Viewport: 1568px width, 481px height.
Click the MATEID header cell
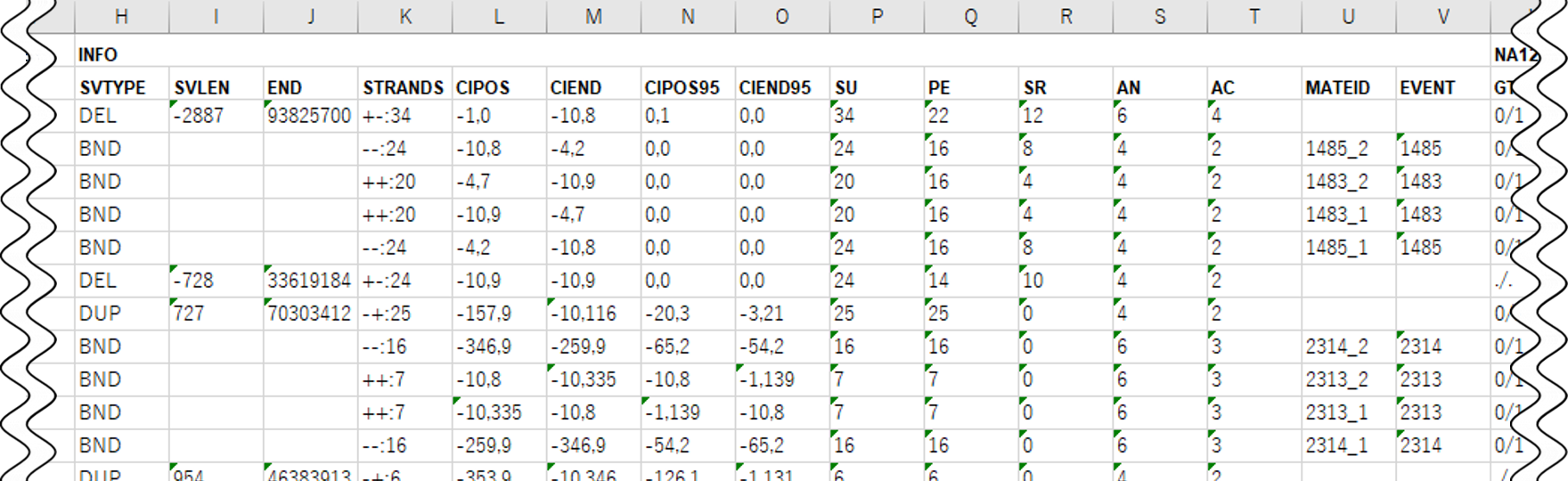1337,87
